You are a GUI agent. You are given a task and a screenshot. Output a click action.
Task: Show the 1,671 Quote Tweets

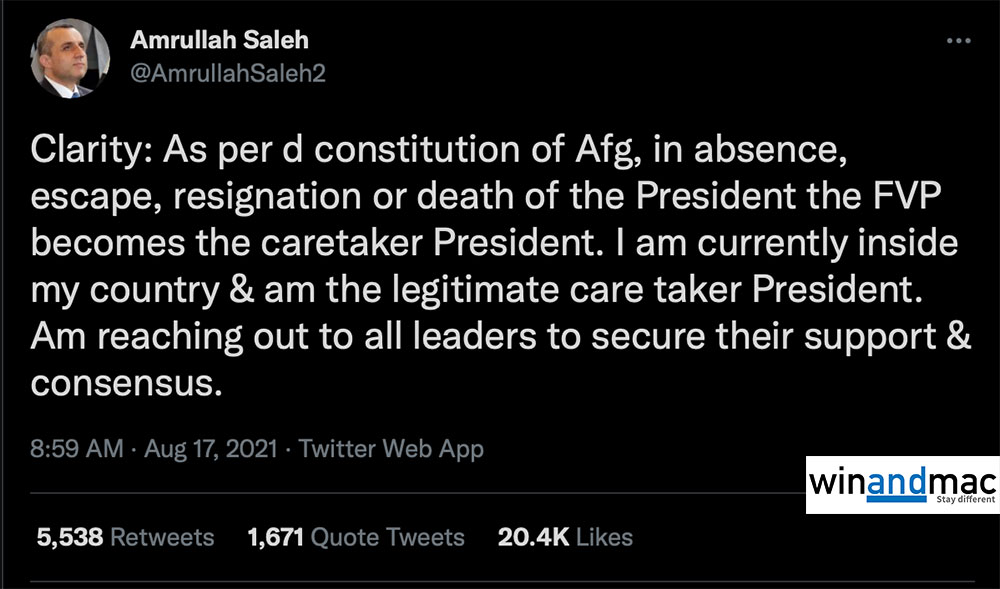click(x=356, y=537)
